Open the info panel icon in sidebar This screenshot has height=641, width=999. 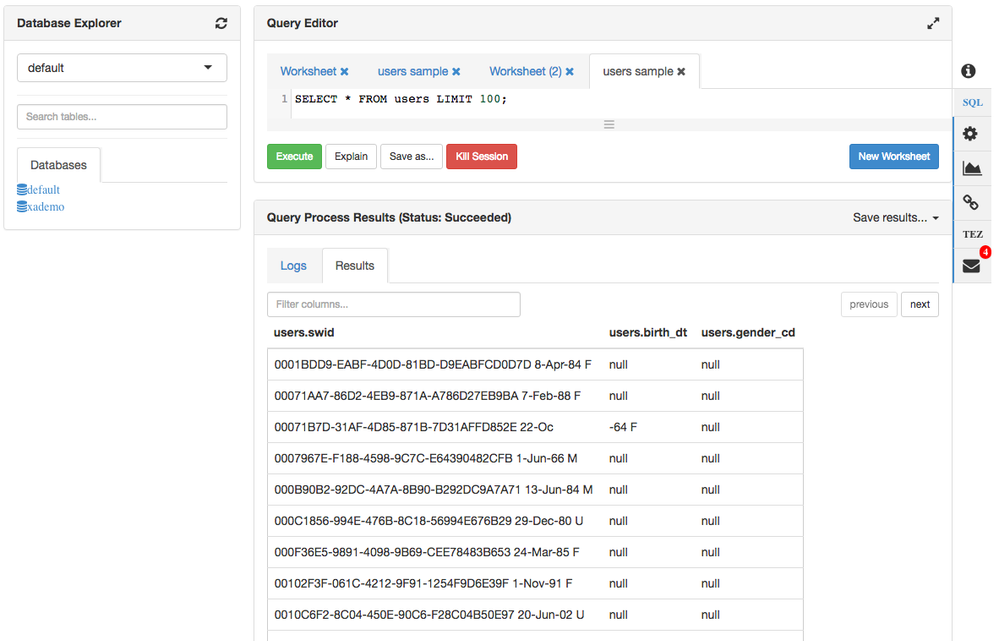pos(968,71)
